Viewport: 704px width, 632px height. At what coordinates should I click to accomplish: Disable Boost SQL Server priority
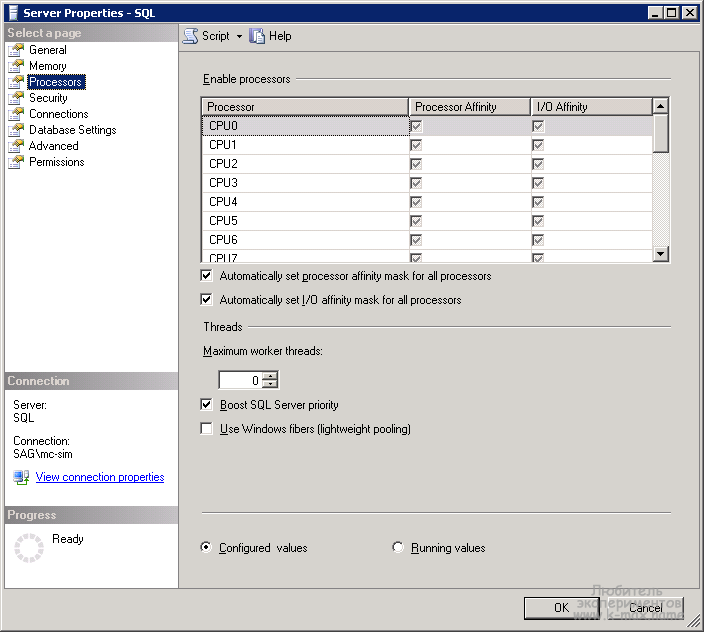(207, 405)
